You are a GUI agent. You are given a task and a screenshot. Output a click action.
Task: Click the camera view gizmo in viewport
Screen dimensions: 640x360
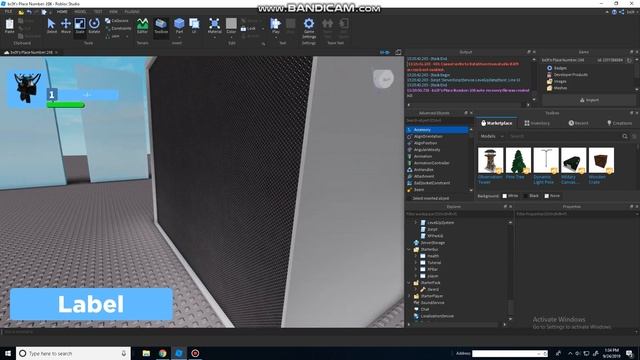tap(383, 78)
